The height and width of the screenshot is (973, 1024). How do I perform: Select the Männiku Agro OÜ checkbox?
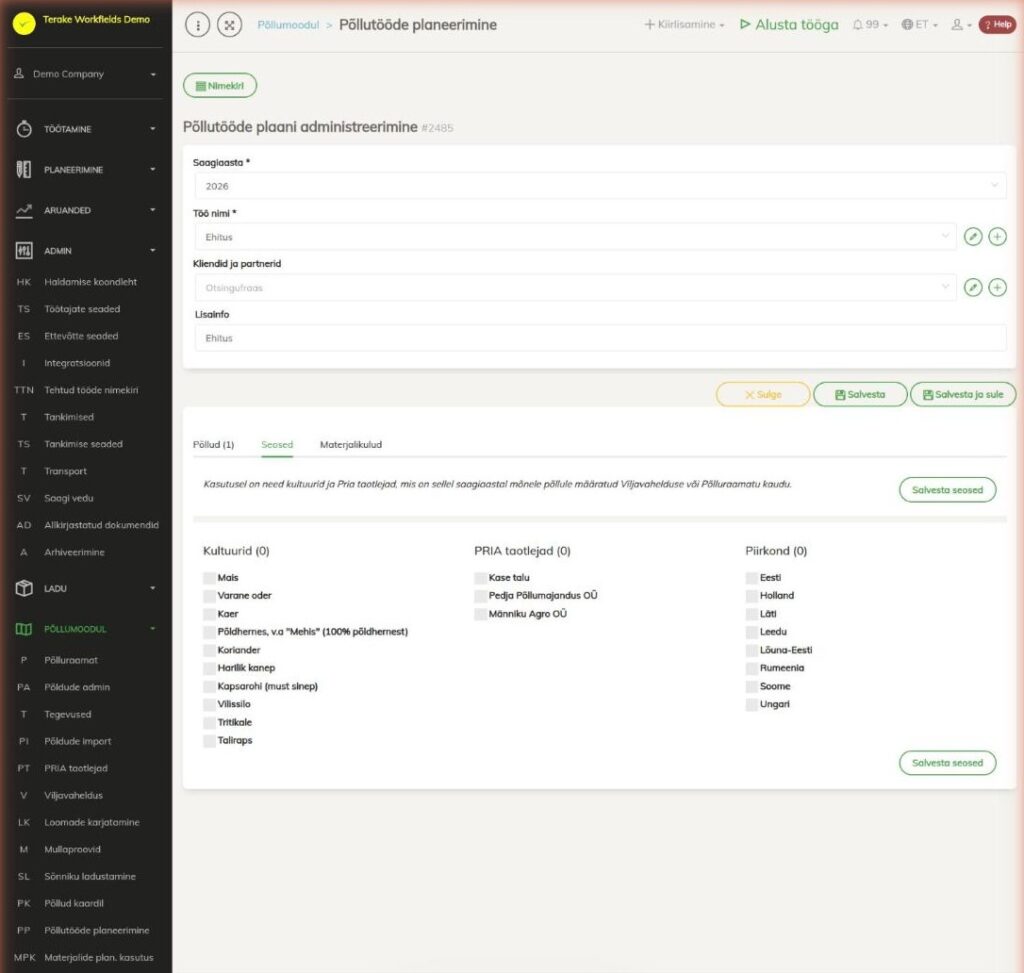(x=481, y=614)
